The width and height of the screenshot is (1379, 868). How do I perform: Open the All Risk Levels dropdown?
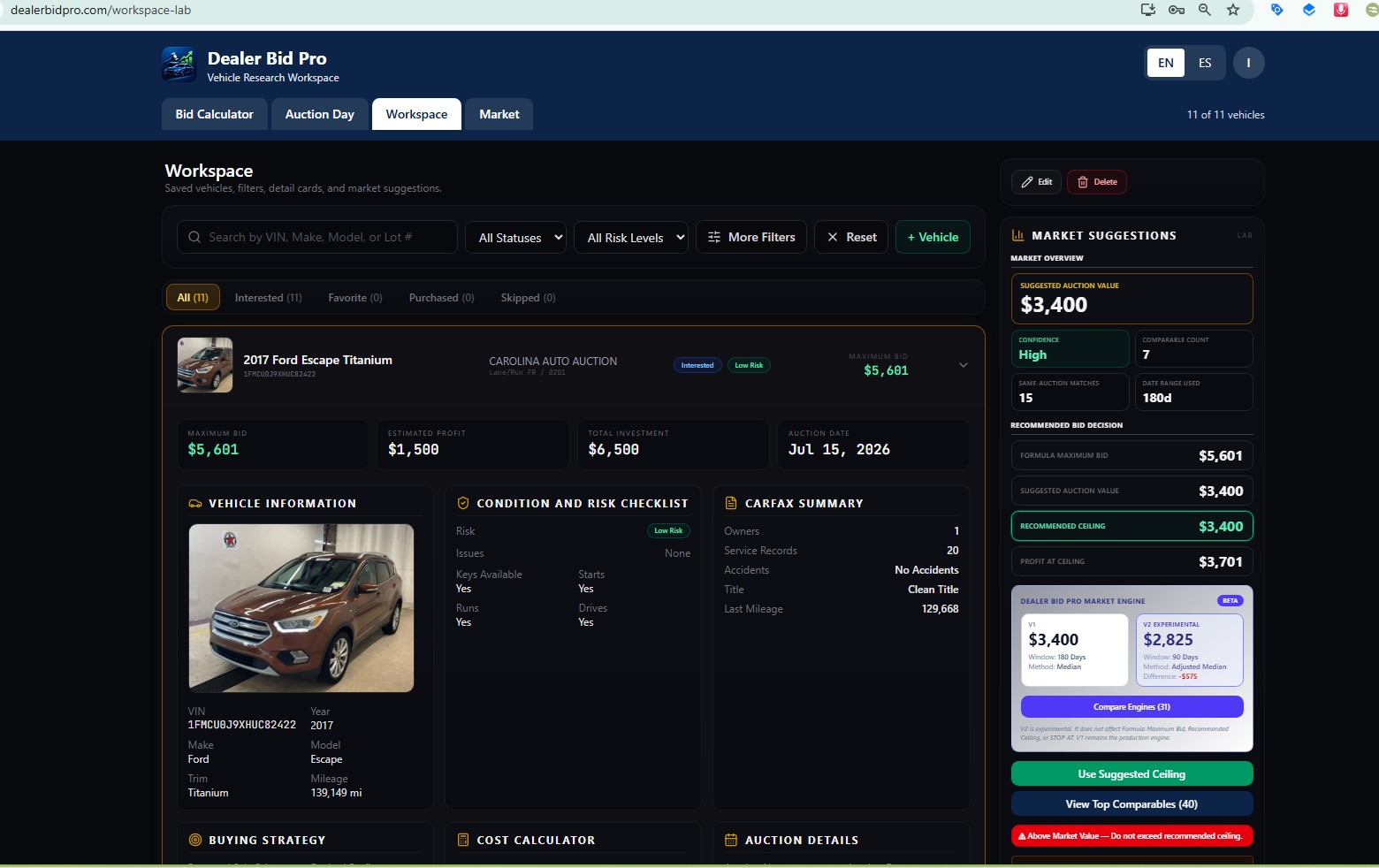click(631, 237)
